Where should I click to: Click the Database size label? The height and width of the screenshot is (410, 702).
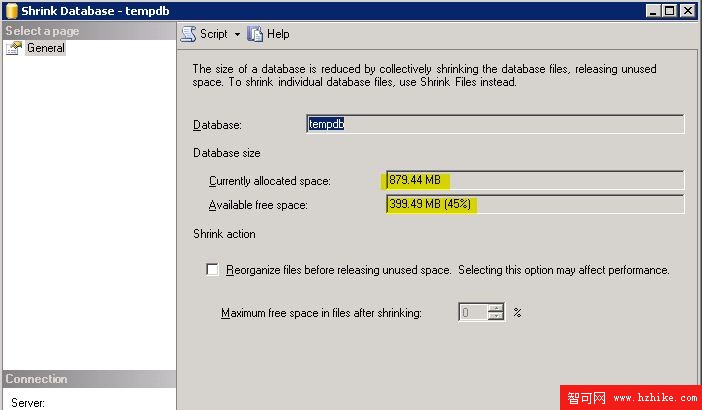pos(227,153)
